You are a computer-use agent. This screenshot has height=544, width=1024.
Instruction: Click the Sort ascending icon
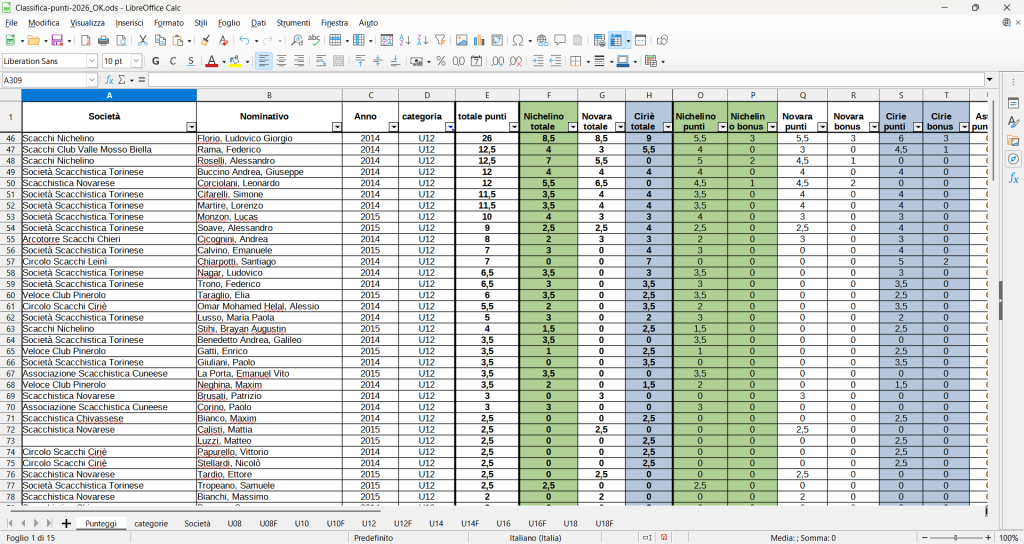(x=405, y=40)
